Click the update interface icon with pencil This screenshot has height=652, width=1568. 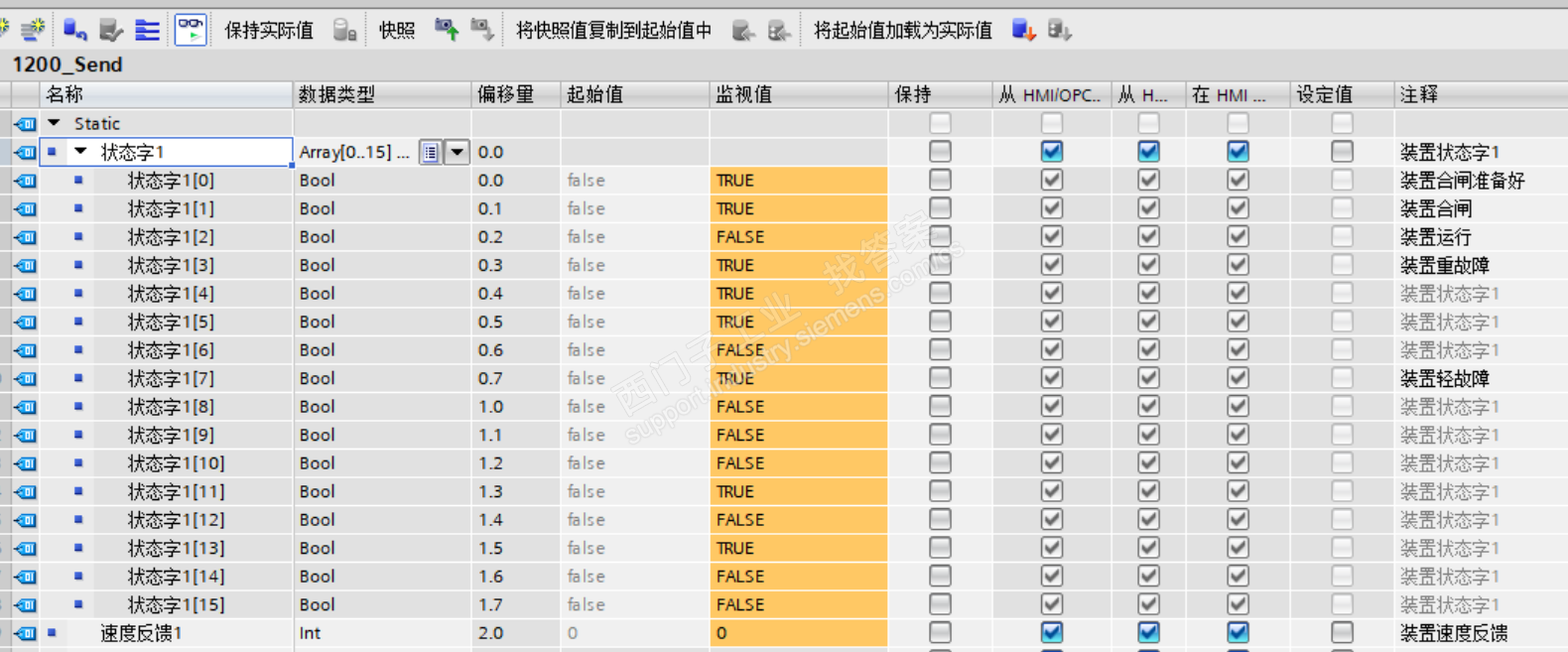111,30
